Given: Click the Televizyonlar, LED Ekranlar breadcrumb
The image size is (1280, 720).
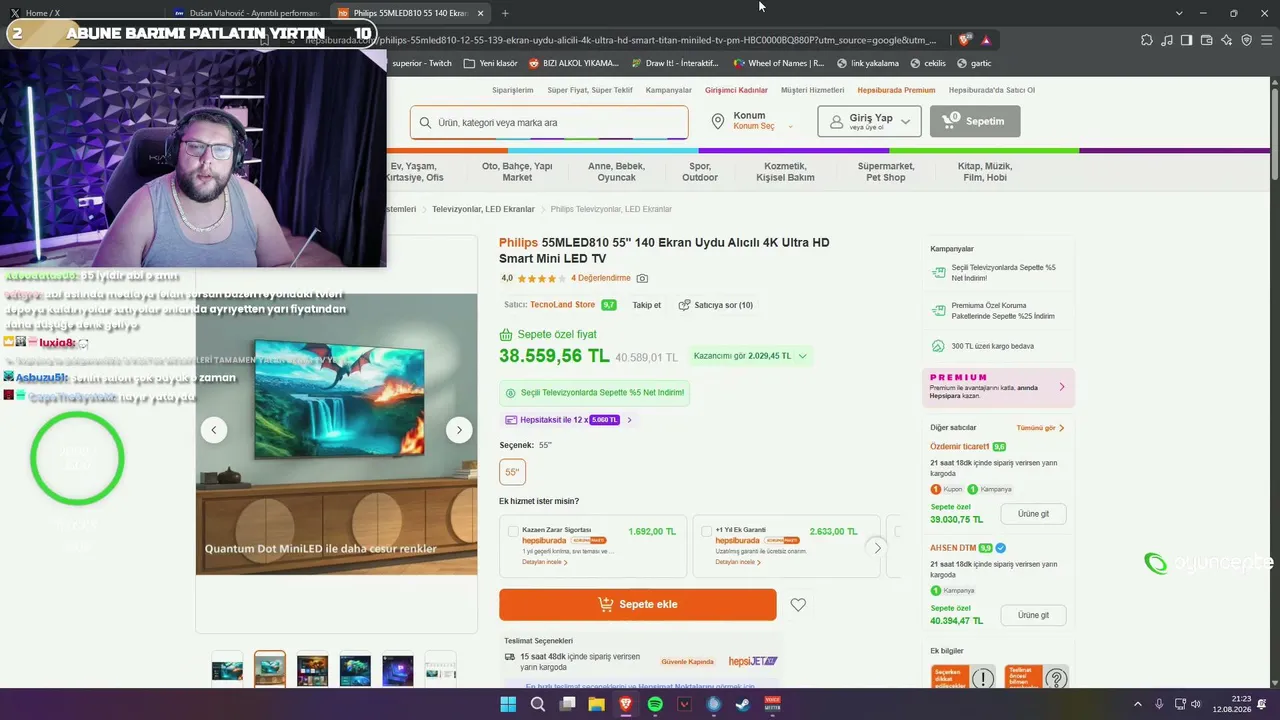Looking at the screenshot, I should click(x=485, y=209).
